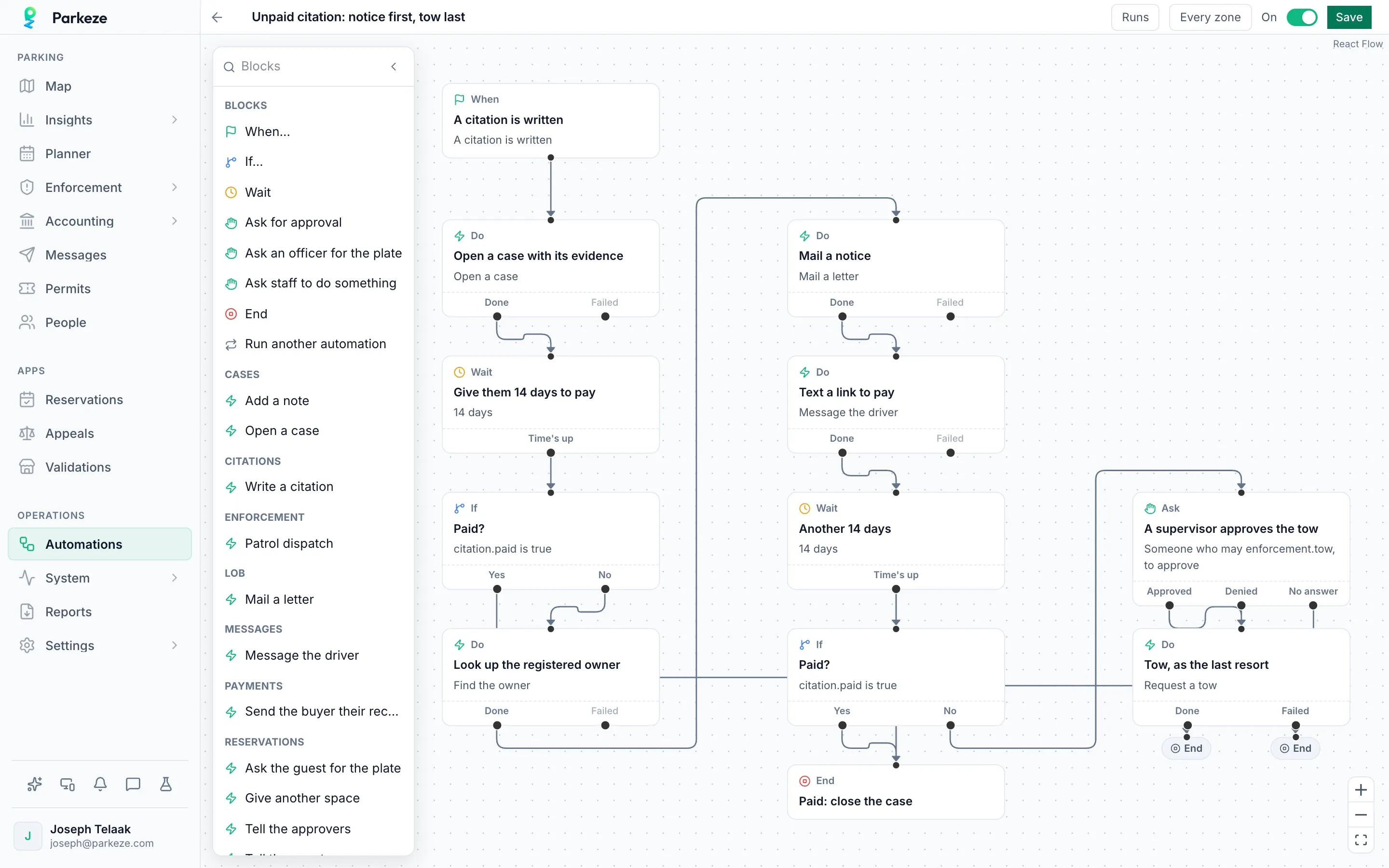Zoom out with the minus control
This screenshot has width=1389, height=868.
[1361, 814]
